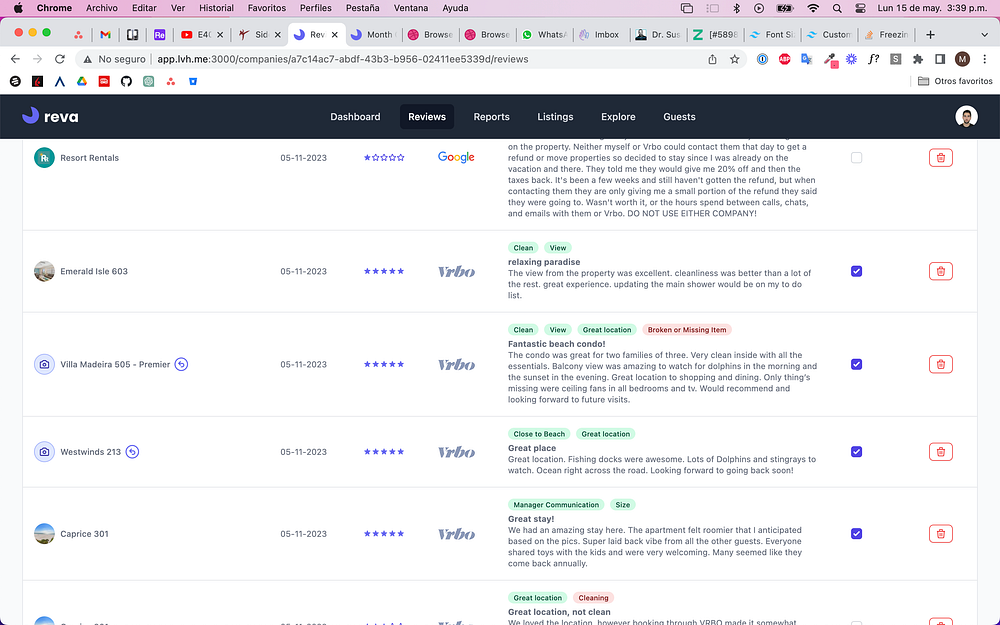Open the Reviews page
Viewport: 1000px width, 625px height.
point(427,117)
